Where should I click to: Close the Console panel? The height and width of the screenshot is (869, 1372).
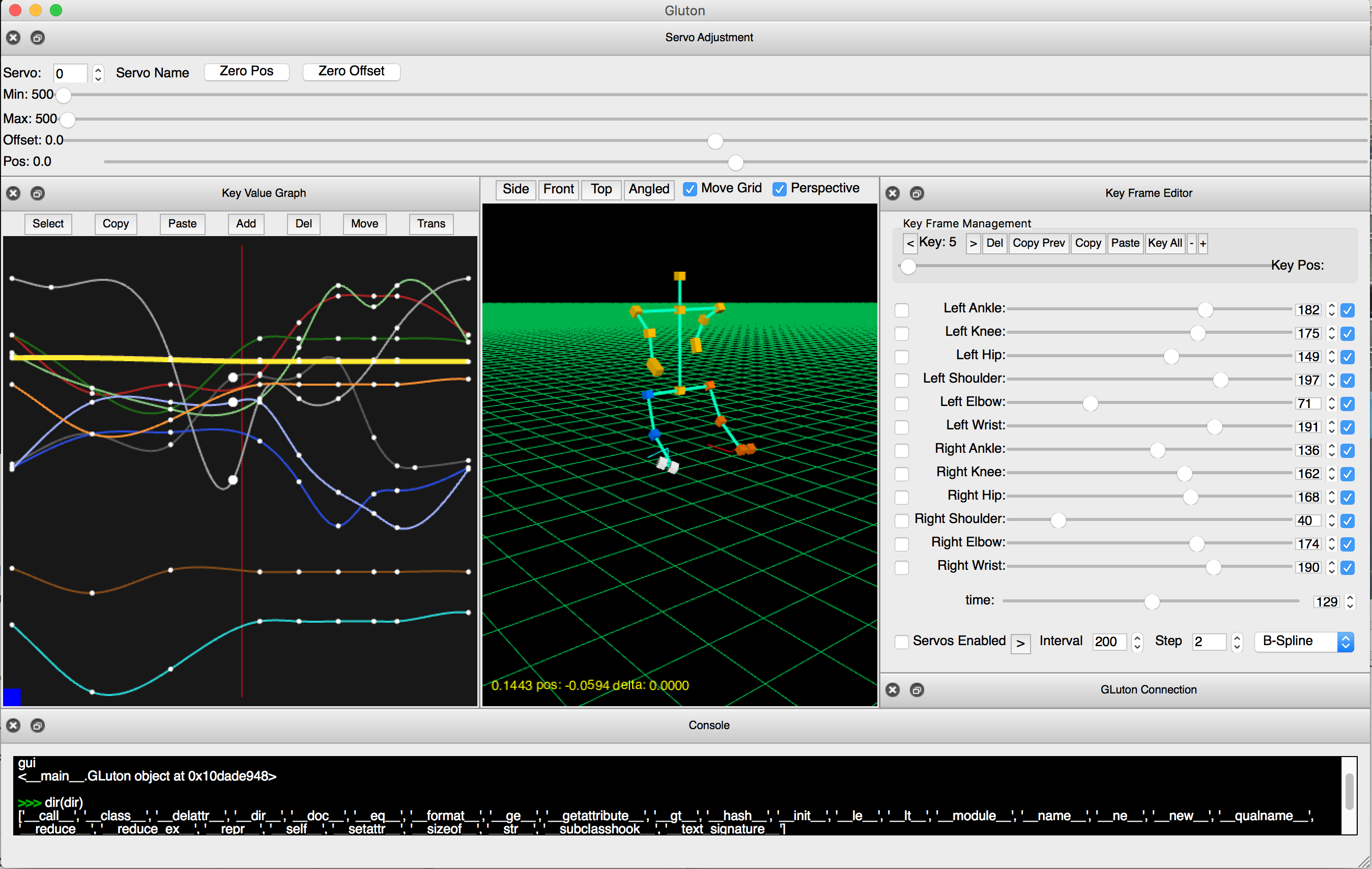[x=13, y=725]
